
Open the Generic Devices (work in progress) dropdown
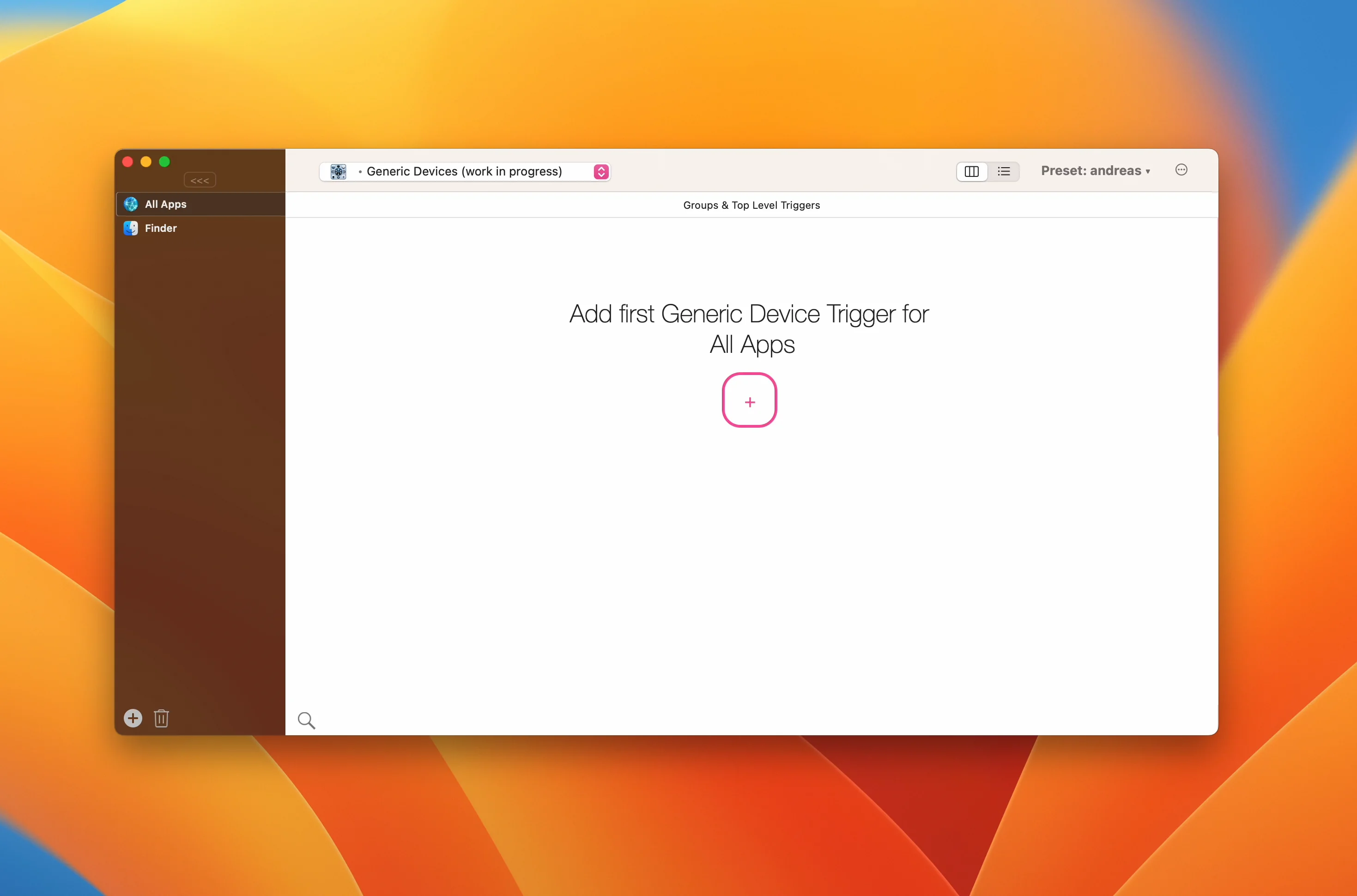[x=464, y=171]
